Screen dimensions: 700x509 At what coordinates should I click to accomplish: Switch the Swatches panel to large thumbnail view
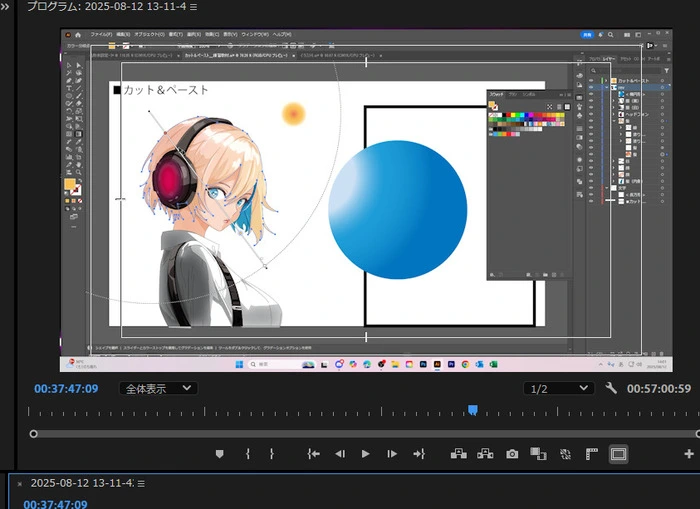click(567, 107)
